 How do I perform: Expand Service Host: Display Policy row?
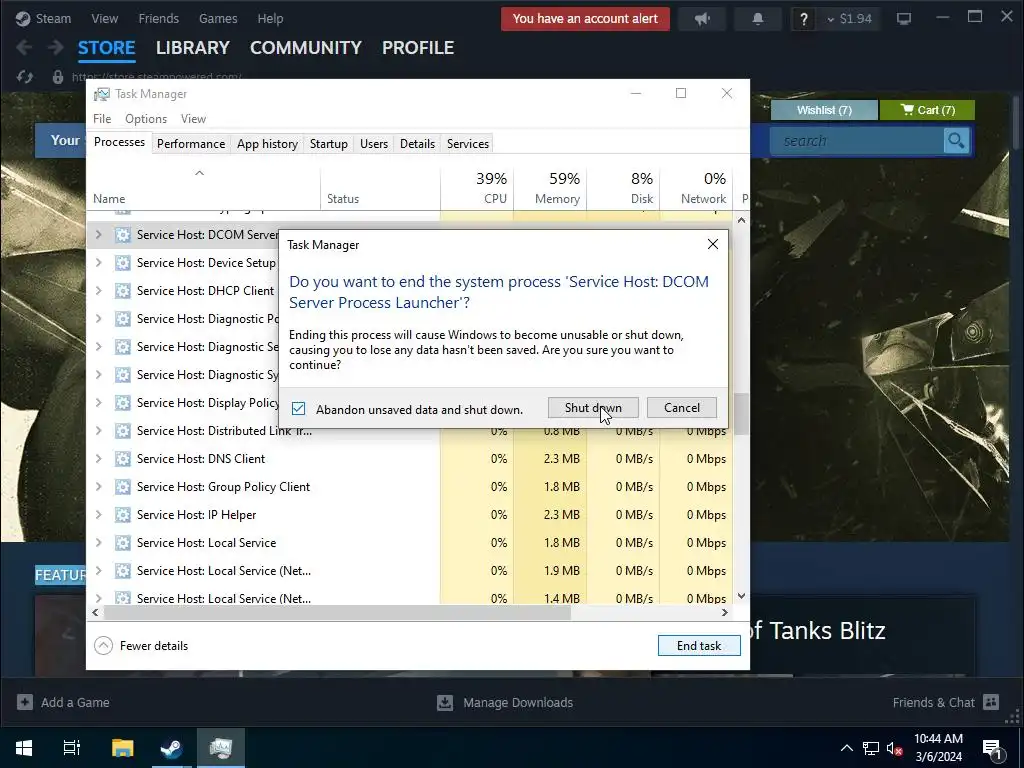click(99, 402)
